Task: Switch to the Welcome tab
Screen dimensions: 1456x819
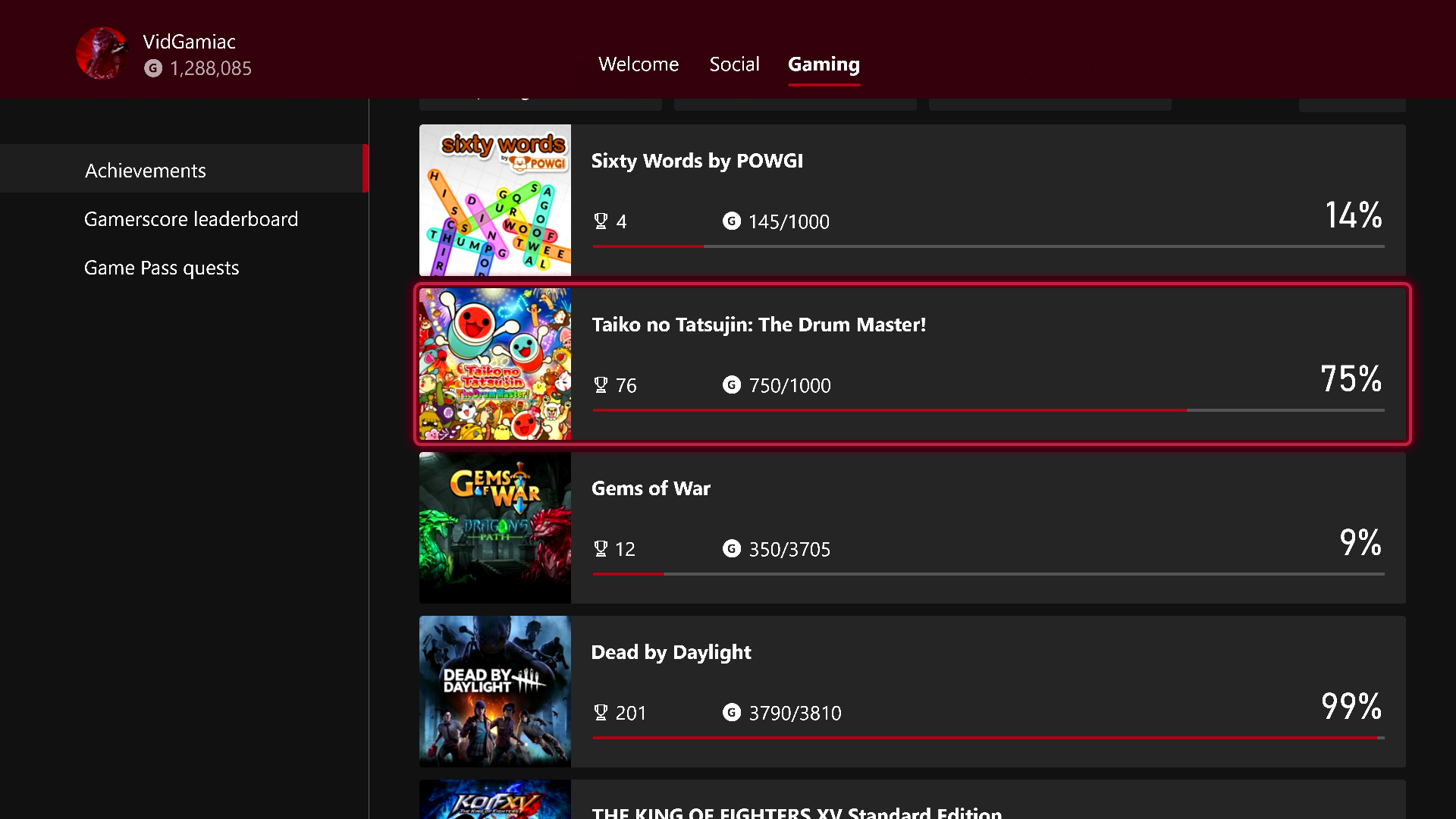Action: pyautogui.click(x=638, y=64)
